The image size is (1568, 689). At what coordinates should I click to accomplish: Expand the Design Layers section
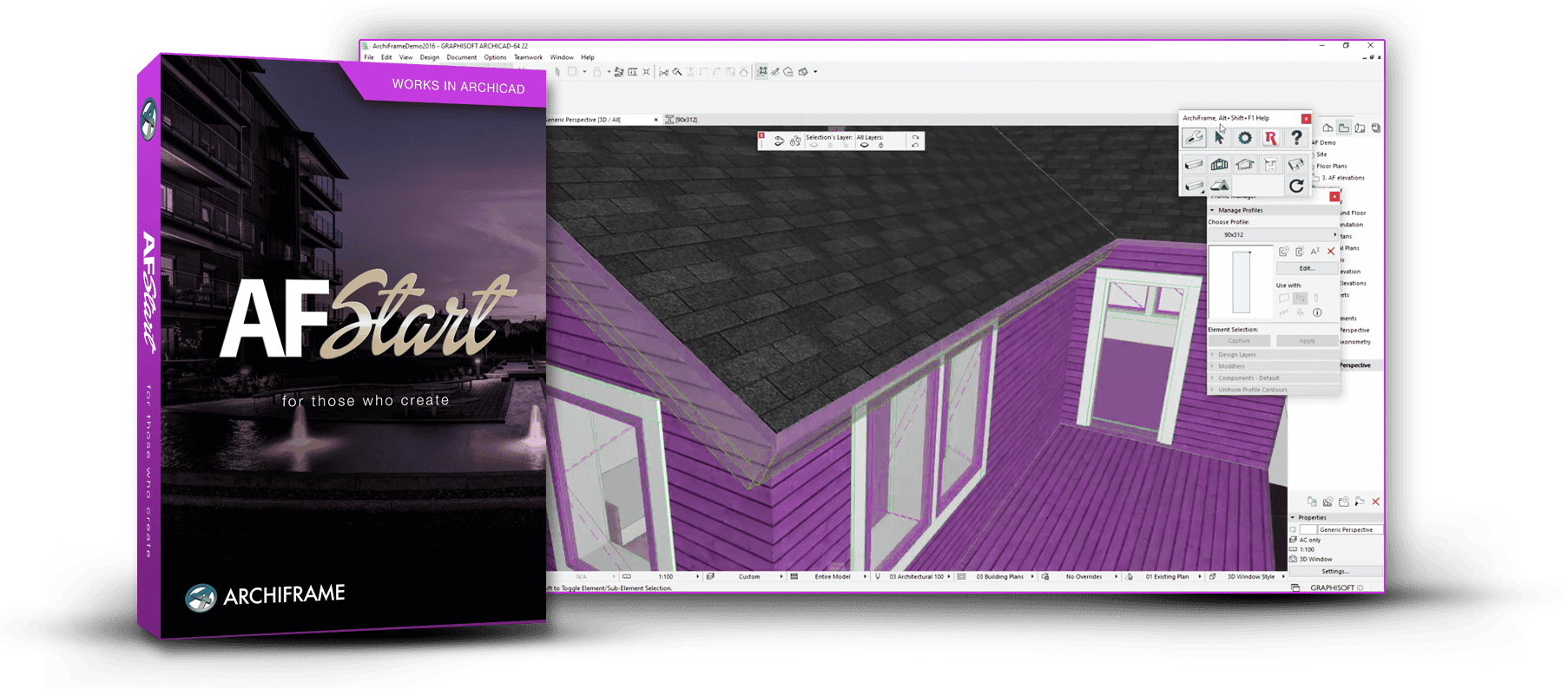pyautogui.click(x=1273, y=354)
